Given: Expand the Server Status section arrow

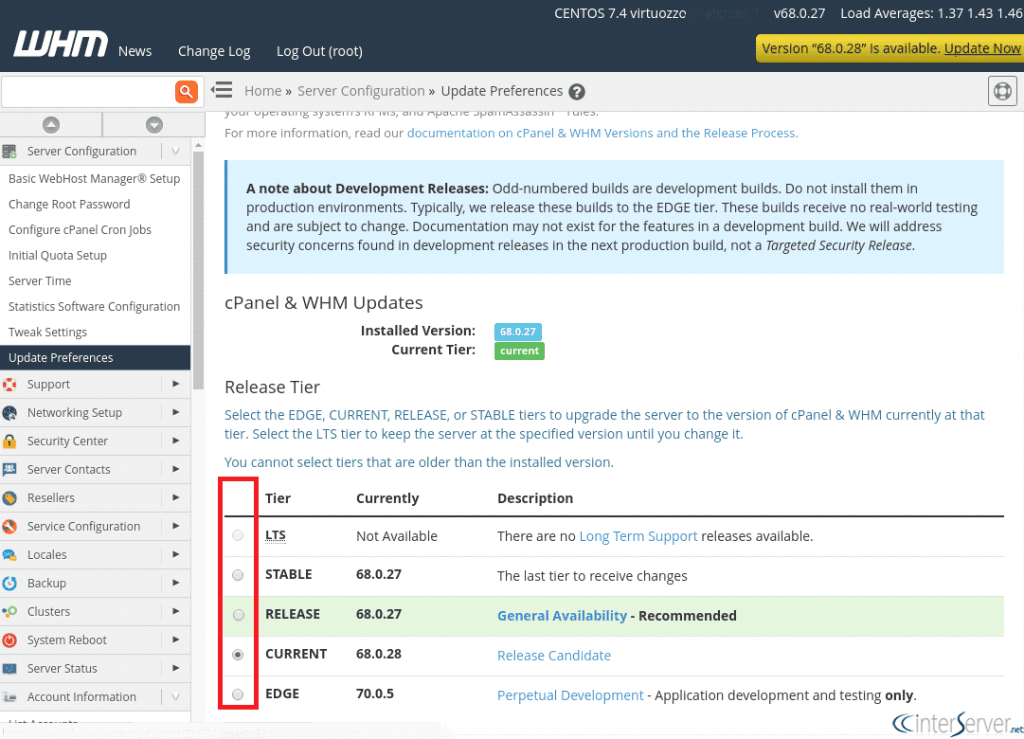Looking at the screenshot, I should click(x=176, y=668).
